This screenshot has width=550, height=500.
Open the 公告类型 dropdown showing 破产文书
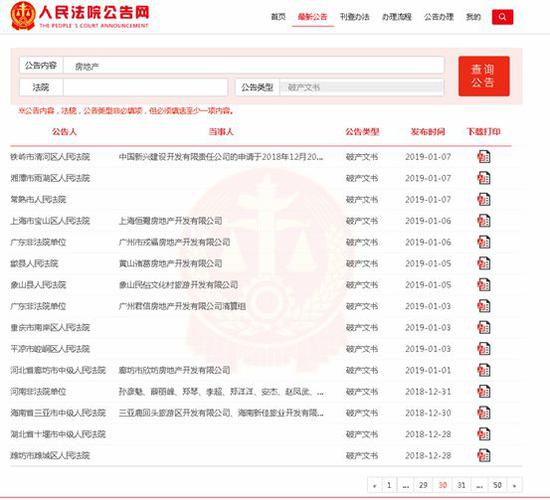(361, 87)
